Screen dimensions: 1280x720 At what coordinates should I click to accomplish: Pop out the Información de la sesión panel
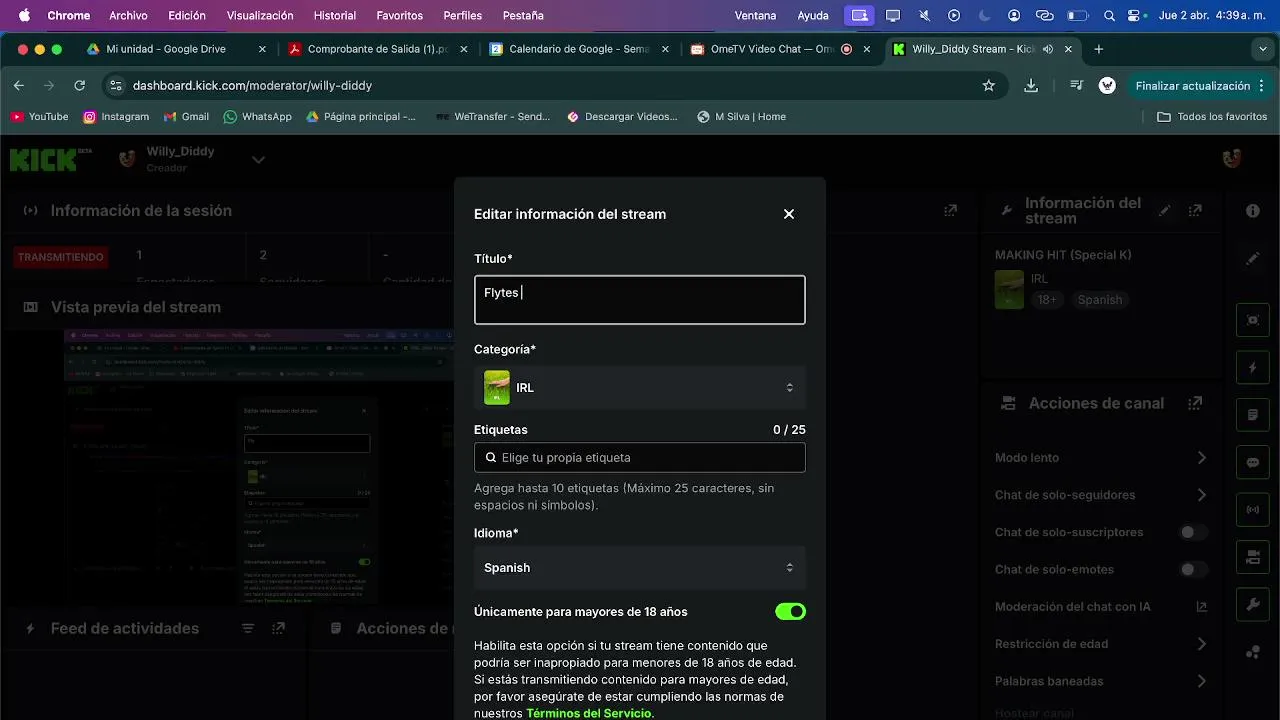[x=950, y=211]
